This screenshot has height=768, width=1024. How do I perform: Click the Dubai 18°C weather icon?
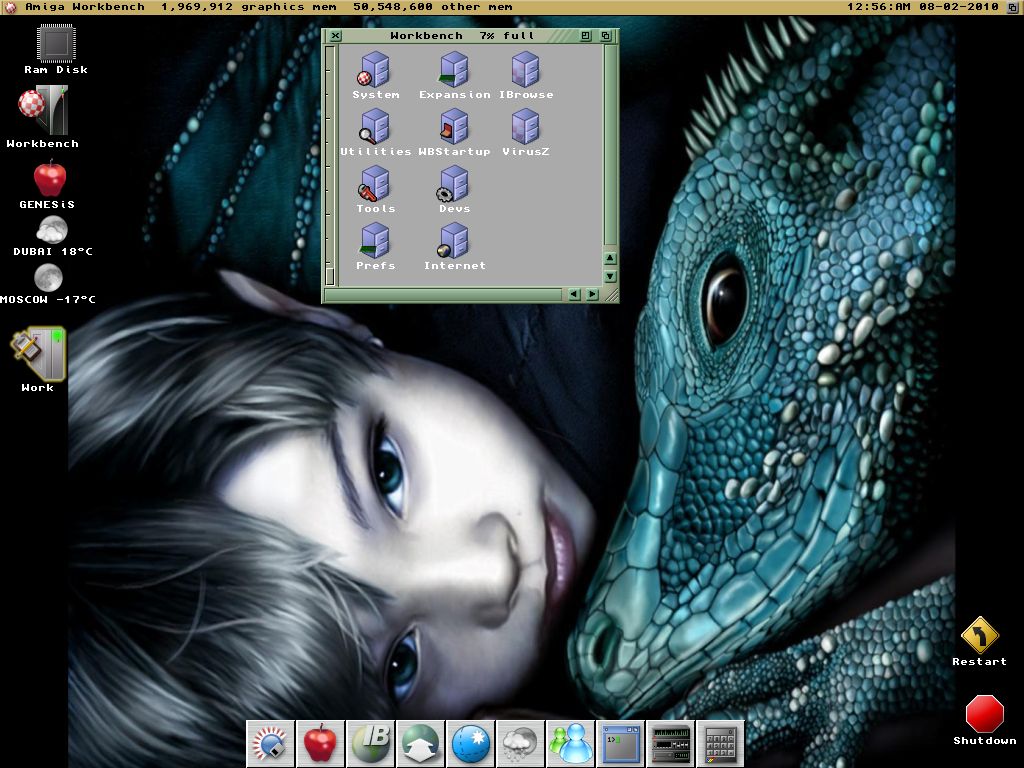coord(52,231)
